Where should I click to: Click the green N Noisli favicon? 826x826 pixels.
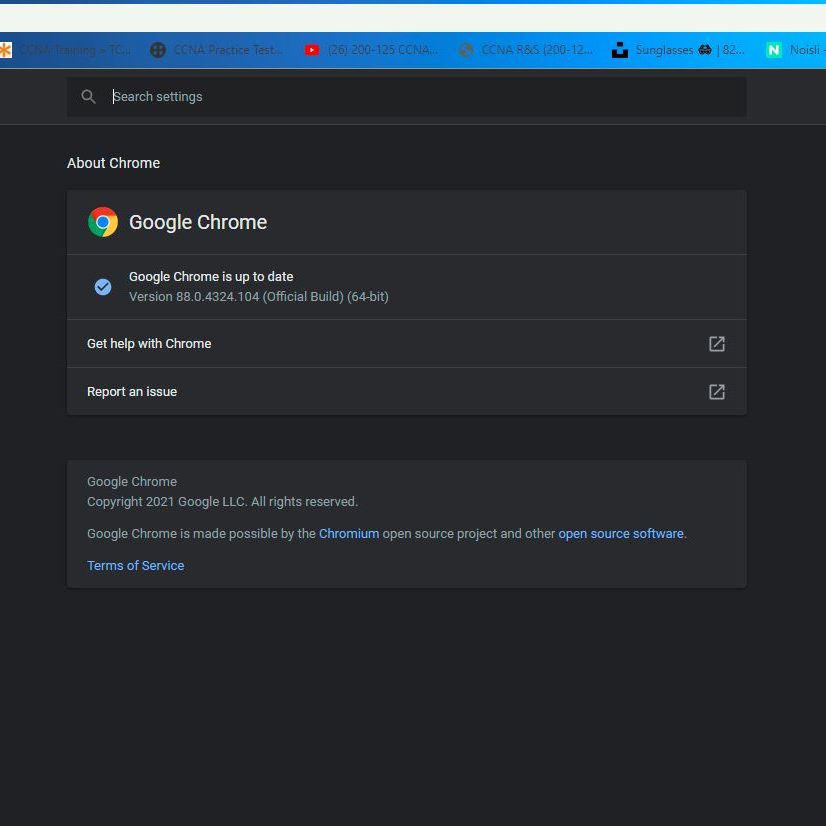(x=773, y=50)
